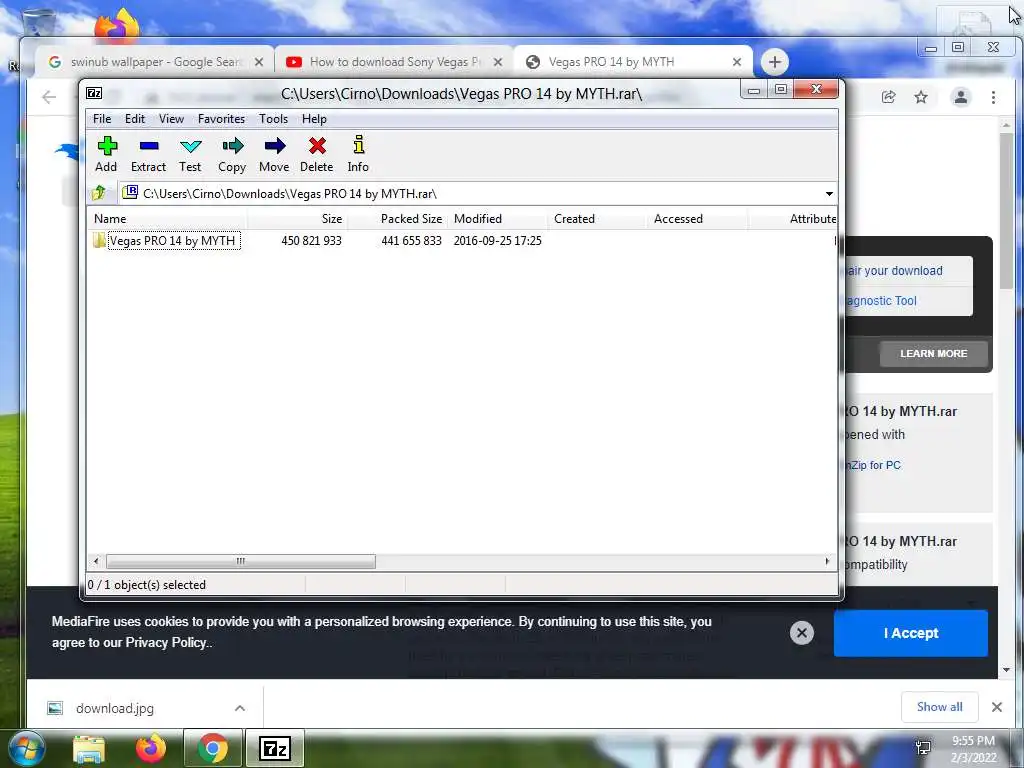The image size is (1024, 768).
Task: Click the network tray icon
Action: [923, 748]
